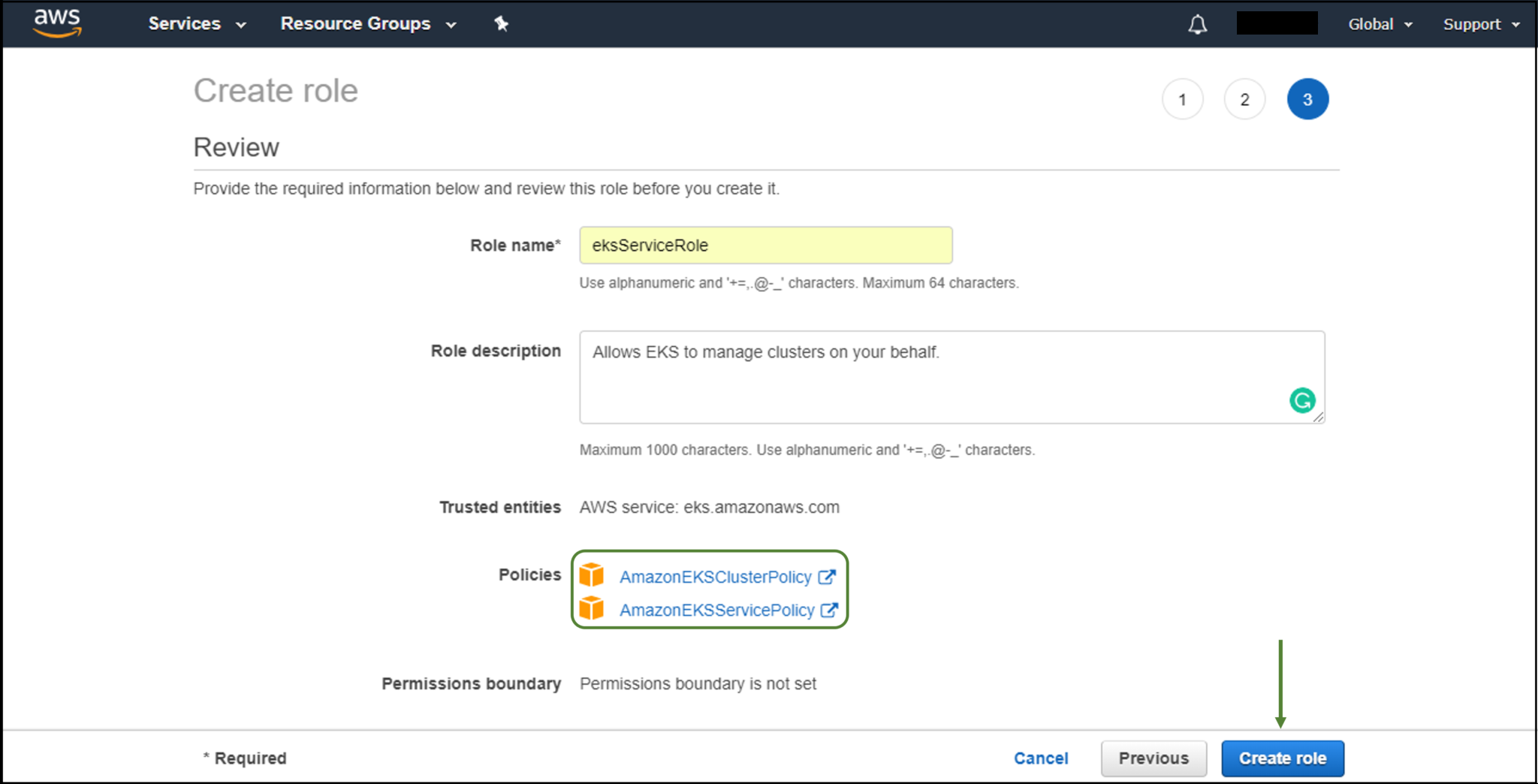The height and width of the screenshot is (784, 1538).
Task: Focus the Role name field
Action: [x=766, y=246]
